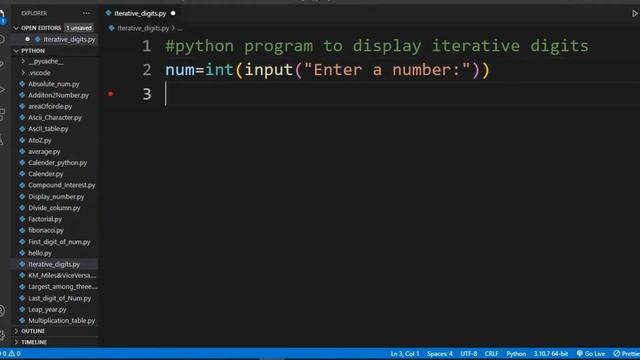The height and width of the screenshot is (360, 640).
Task: Open Divide_column.py file
Action: (54, 208)
